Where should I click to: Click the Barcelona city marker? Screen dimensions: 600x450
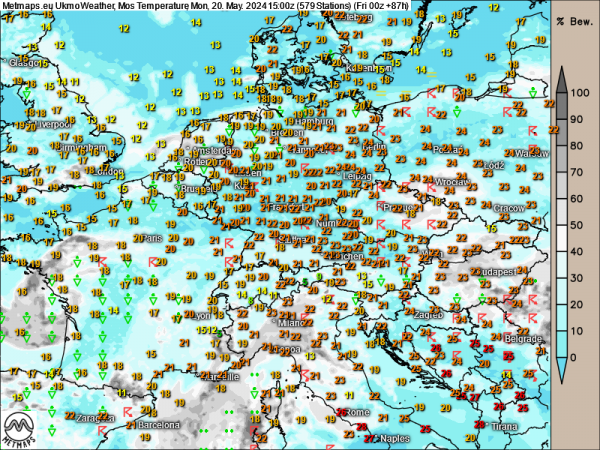(x=139, y=425)
